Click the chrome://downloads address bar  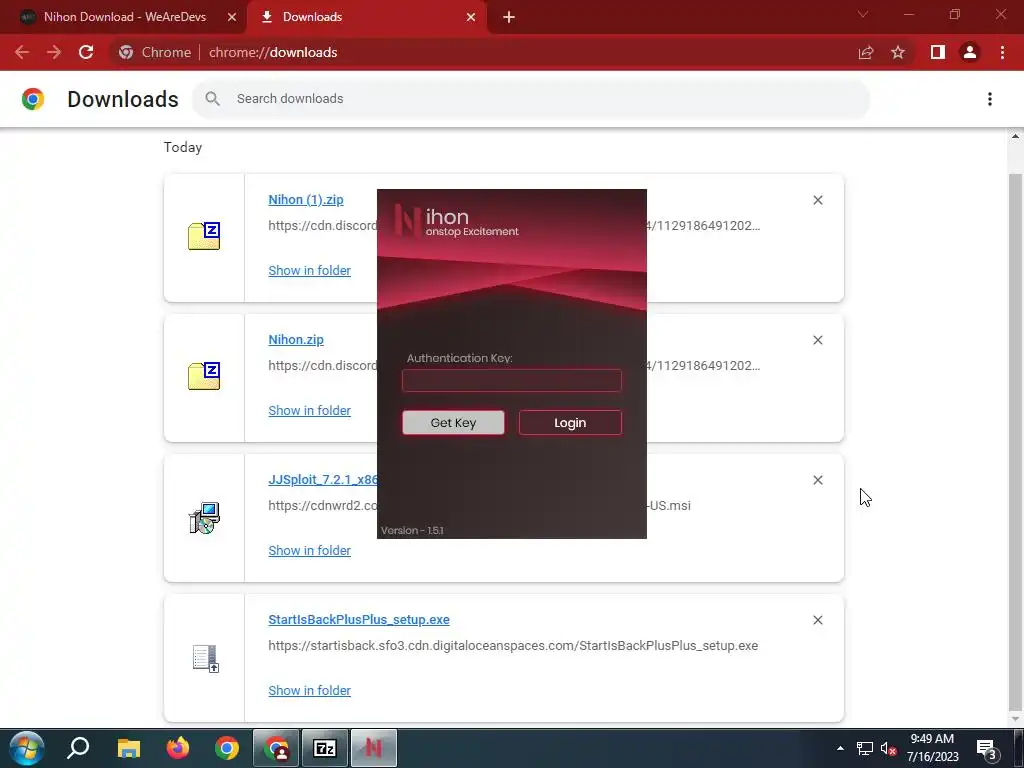(483, 52)
